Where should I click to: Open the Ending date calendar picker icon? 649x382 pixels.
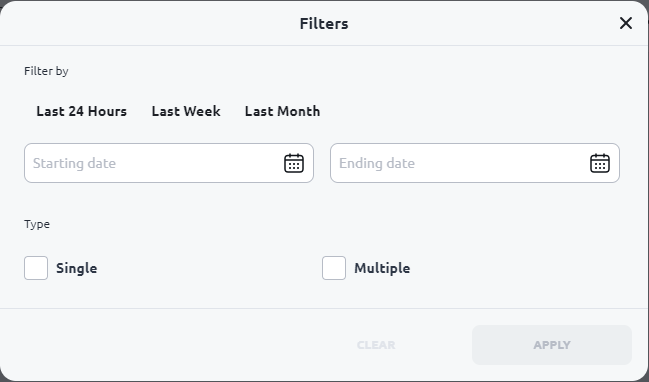[600, 163]
